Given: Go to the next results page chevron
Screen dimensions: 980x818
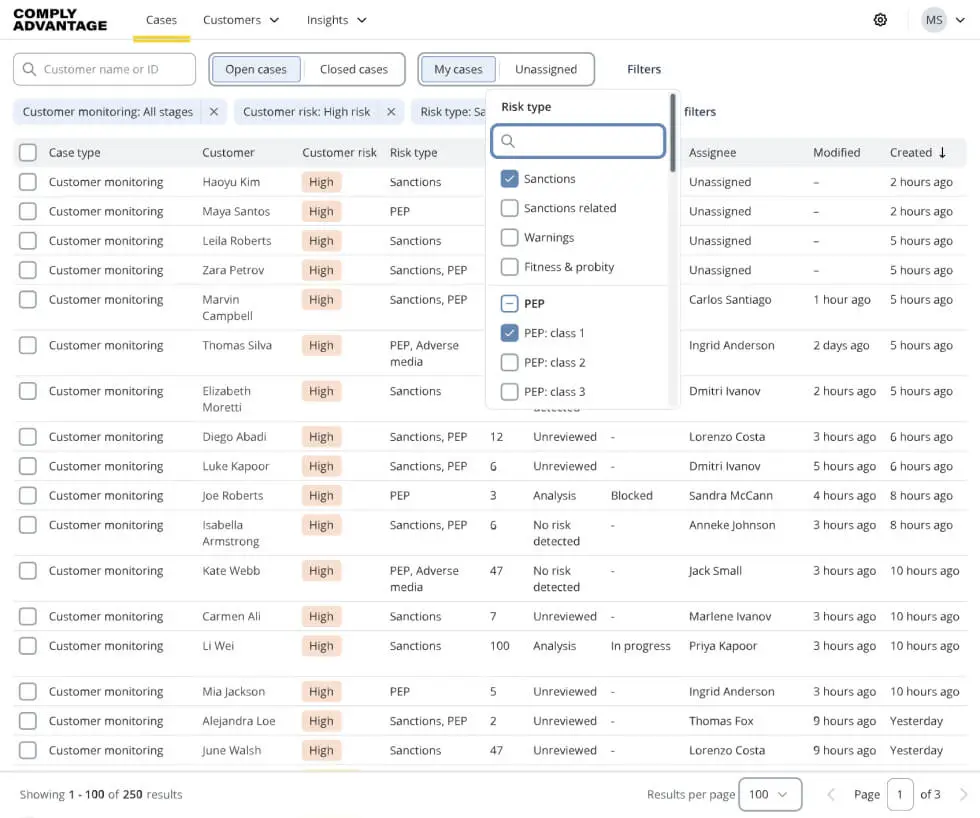Looking at the screenshot, I should click(962, 794).
